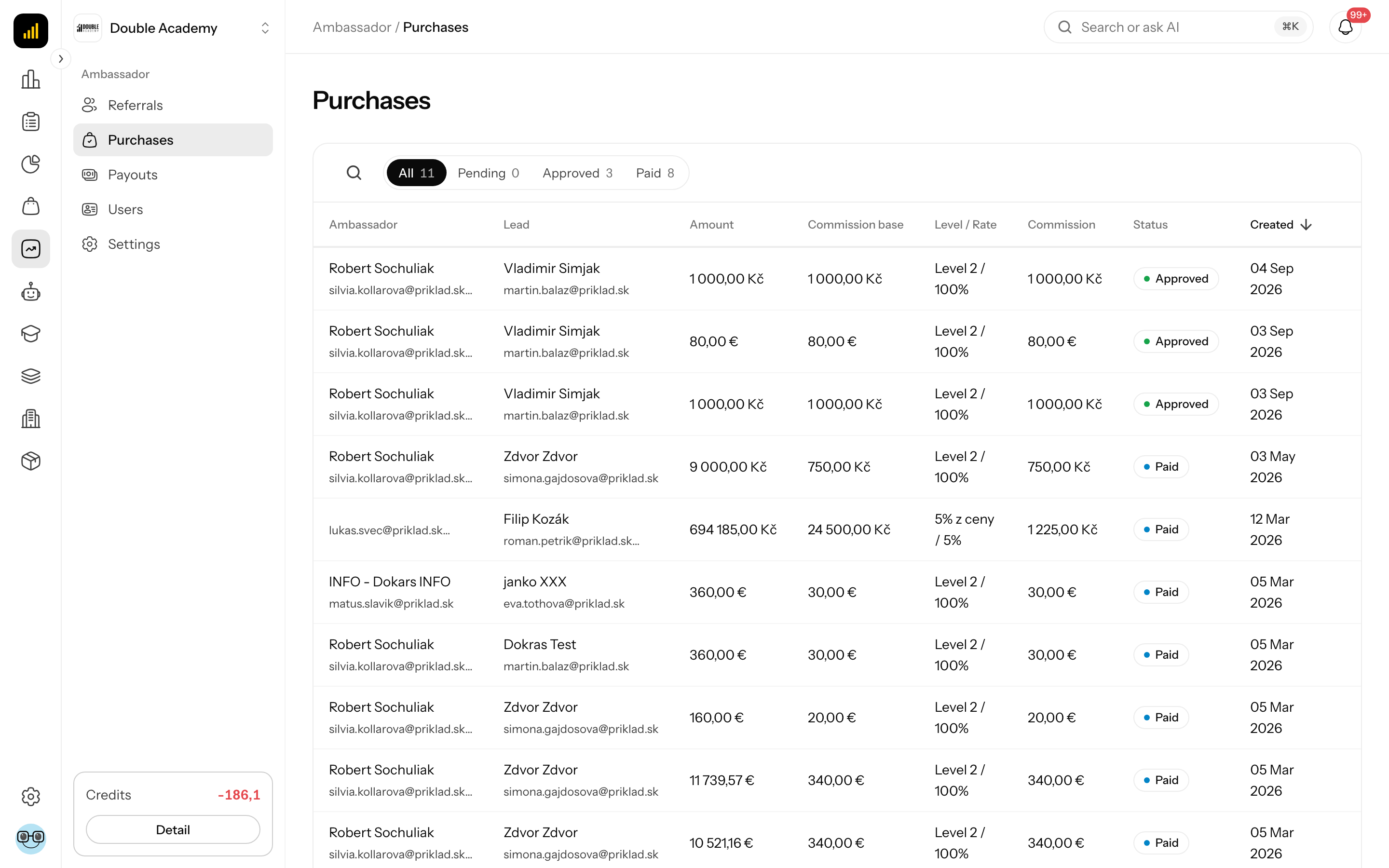This screenshot has height=868, width=1389.
Task: Select the Pending filter tab
Action: [489, 173]
